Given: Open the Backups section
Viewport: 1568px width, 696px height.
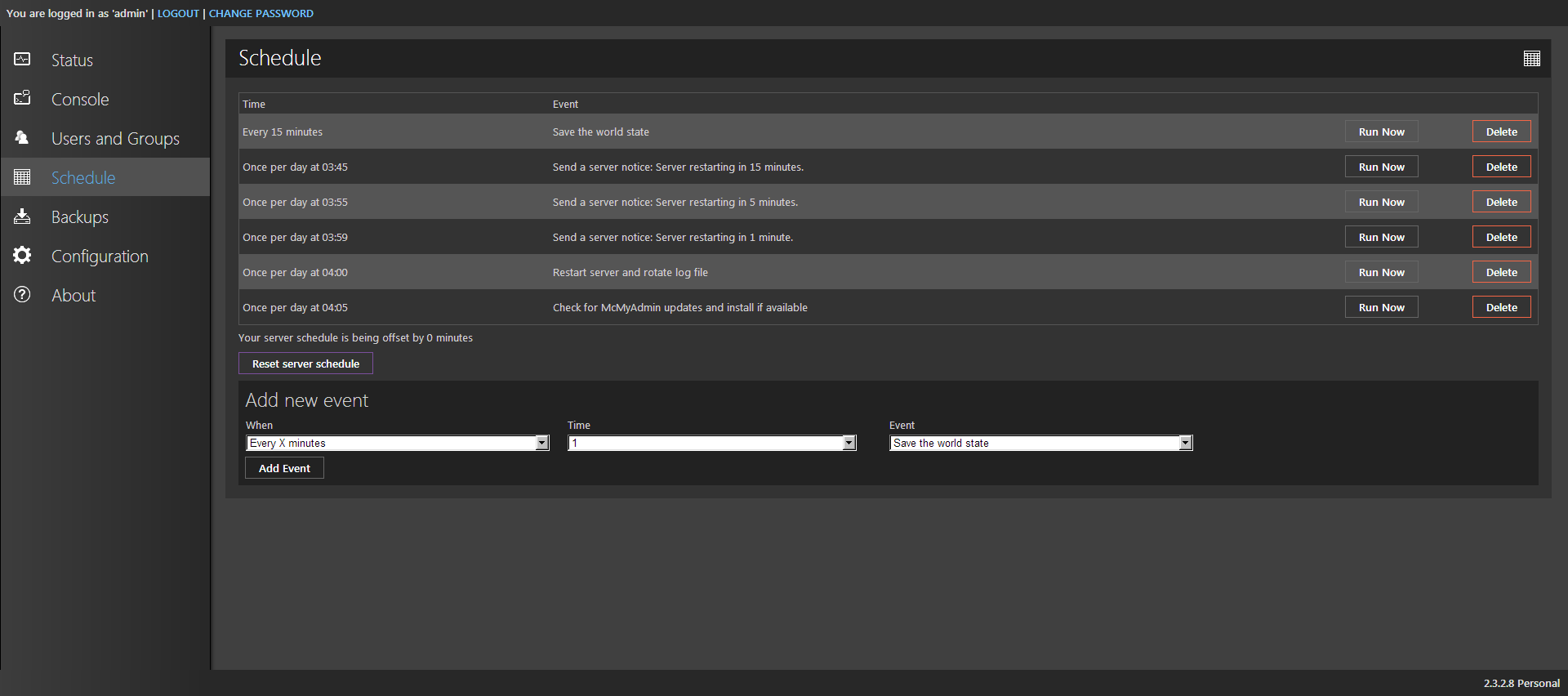Looking at the screenshot, I should tap(80, 217).
